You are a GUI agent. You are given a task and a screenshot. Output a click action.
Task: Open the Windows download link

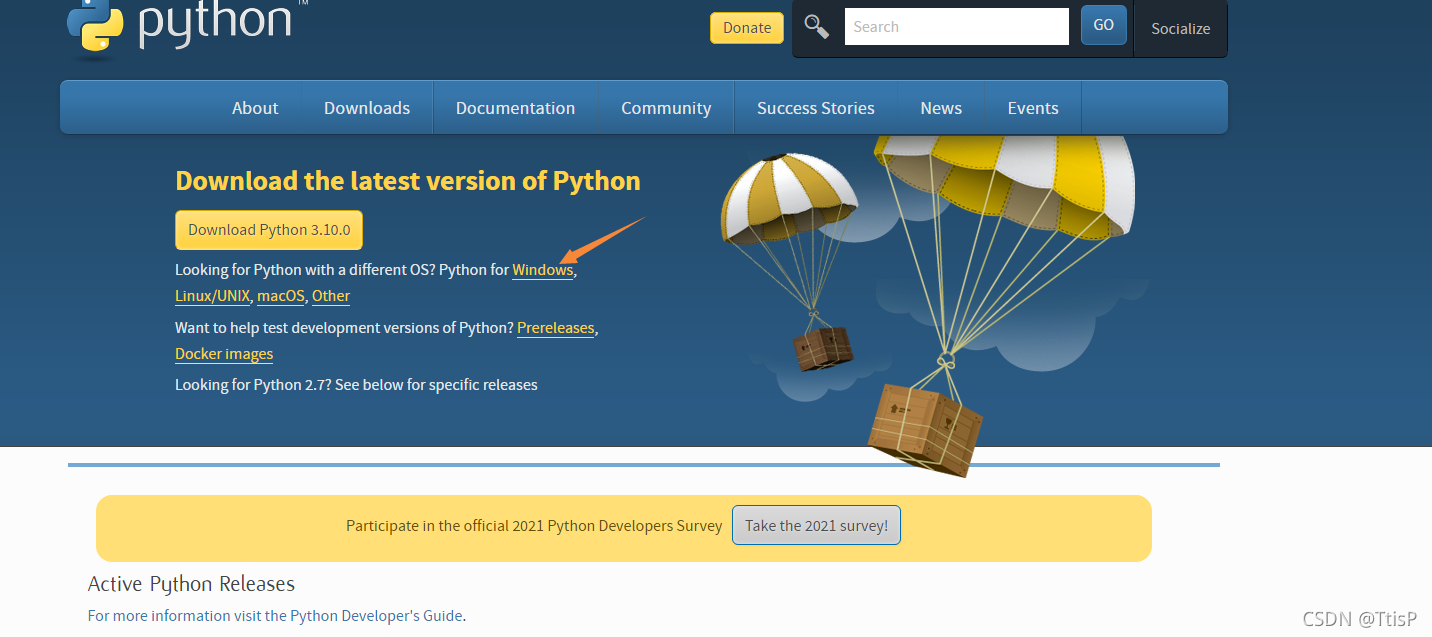pyautogui.click(x=543, y=270)
